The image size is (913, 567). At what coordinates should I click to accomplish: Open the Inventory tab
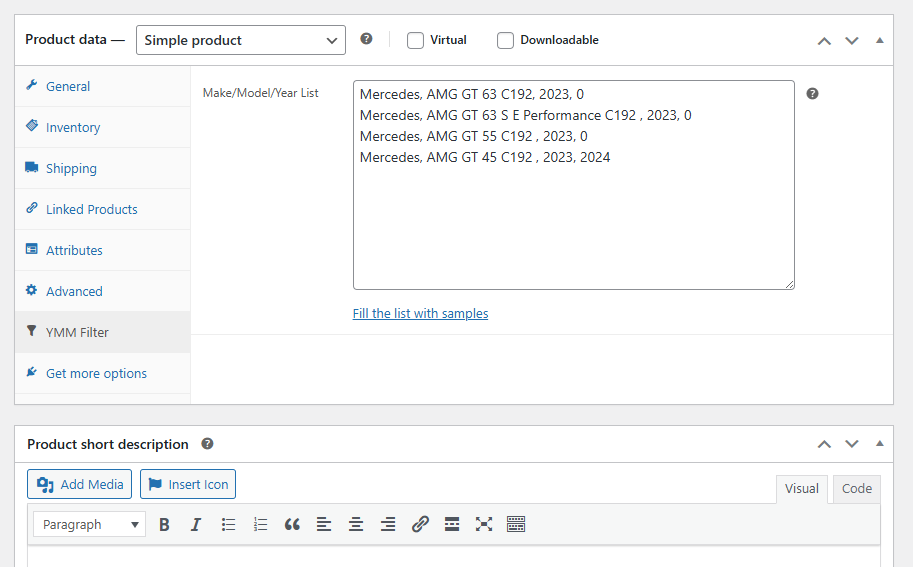point(102,127)
